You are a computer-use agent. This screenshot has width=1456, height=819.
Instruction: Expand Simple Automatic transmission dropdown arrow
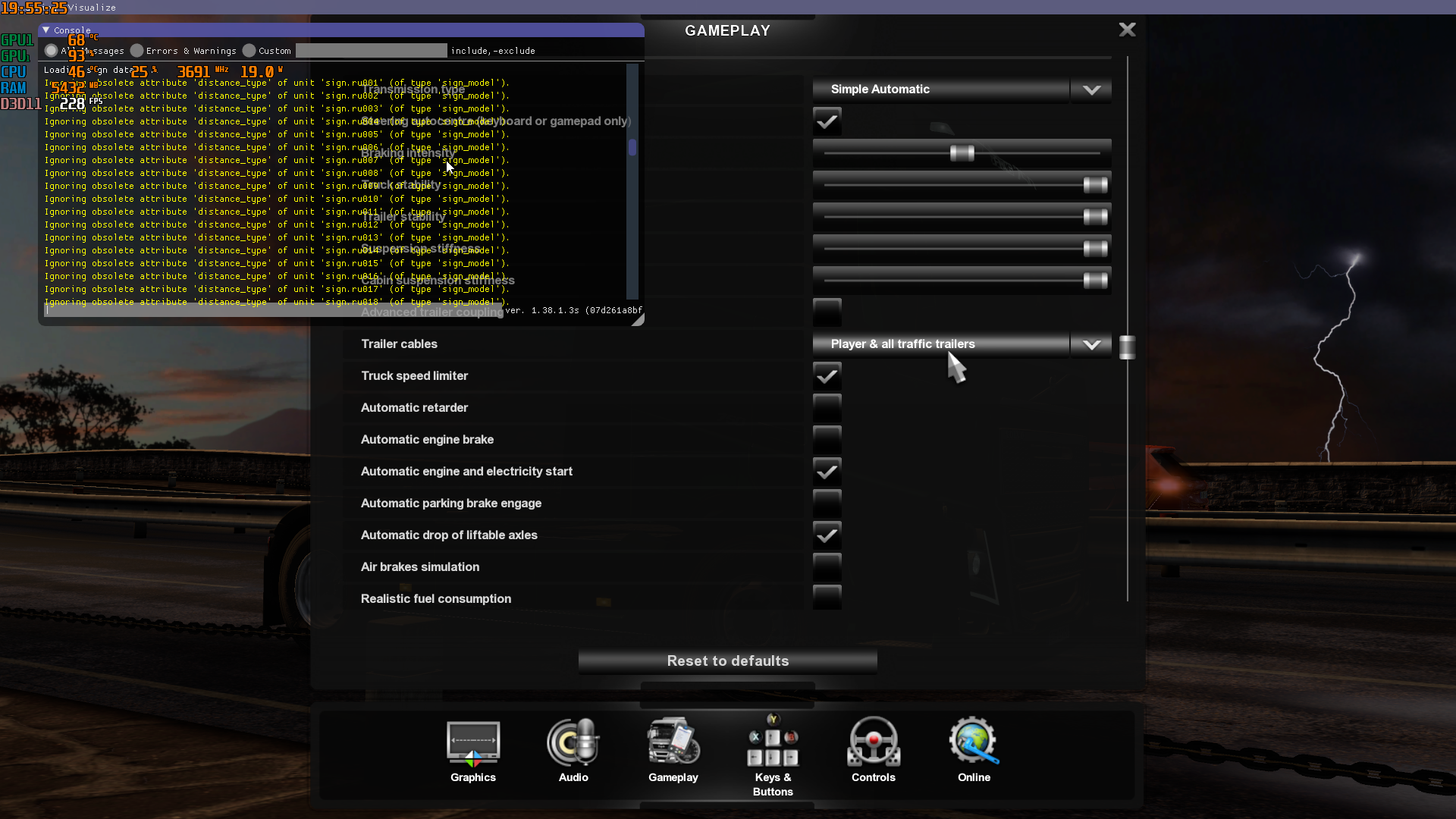(1091, 89)
